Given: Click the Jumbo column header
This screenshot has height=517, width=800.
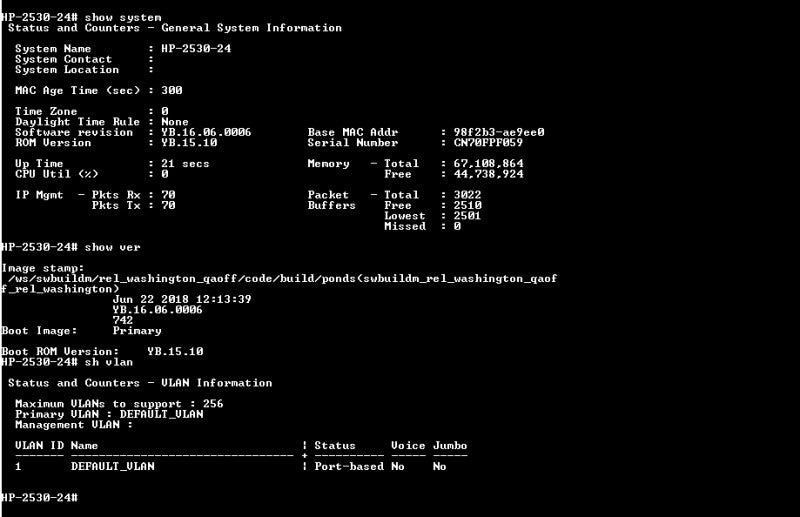Looking at the screenshot, I should click(x=450, y=446).
